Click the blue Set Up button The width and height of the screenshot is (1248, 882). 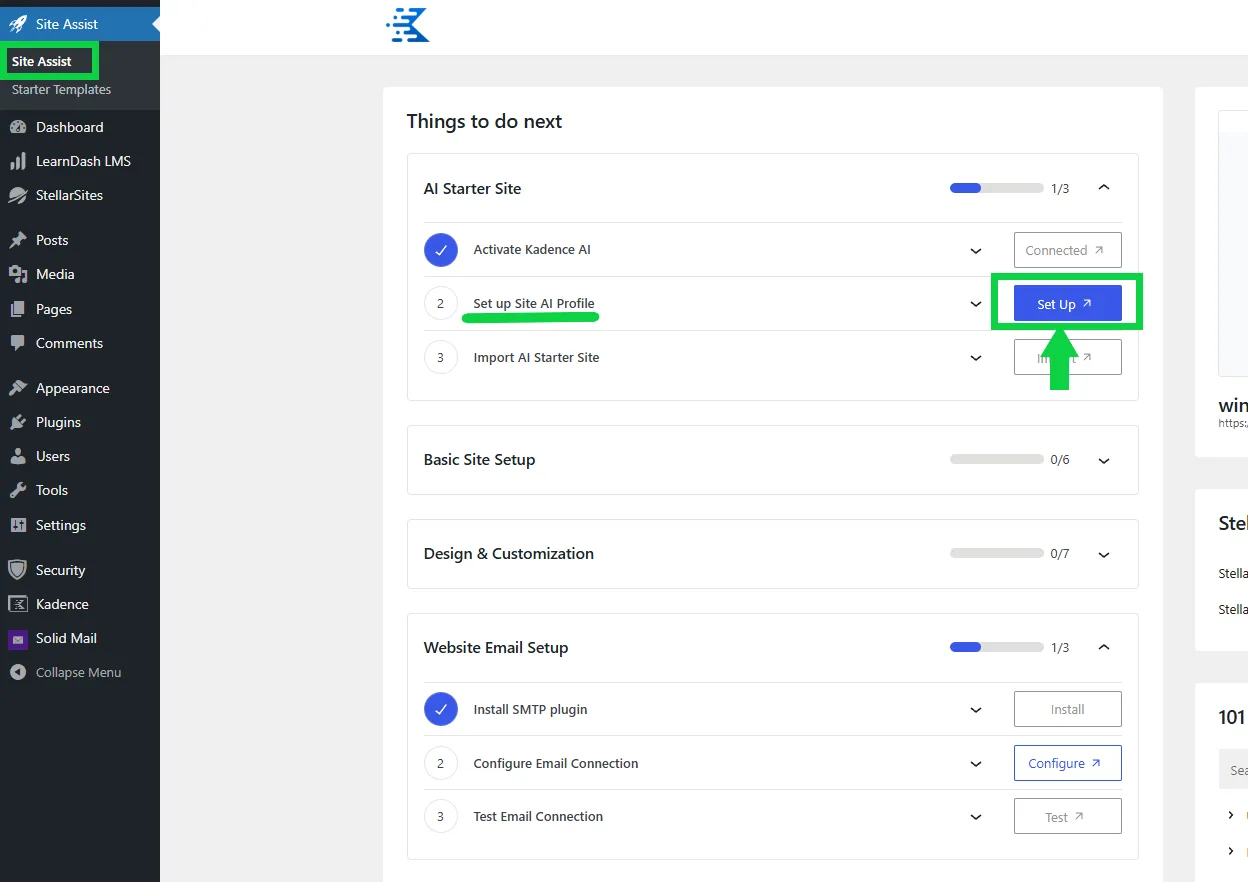[1067, 304]
